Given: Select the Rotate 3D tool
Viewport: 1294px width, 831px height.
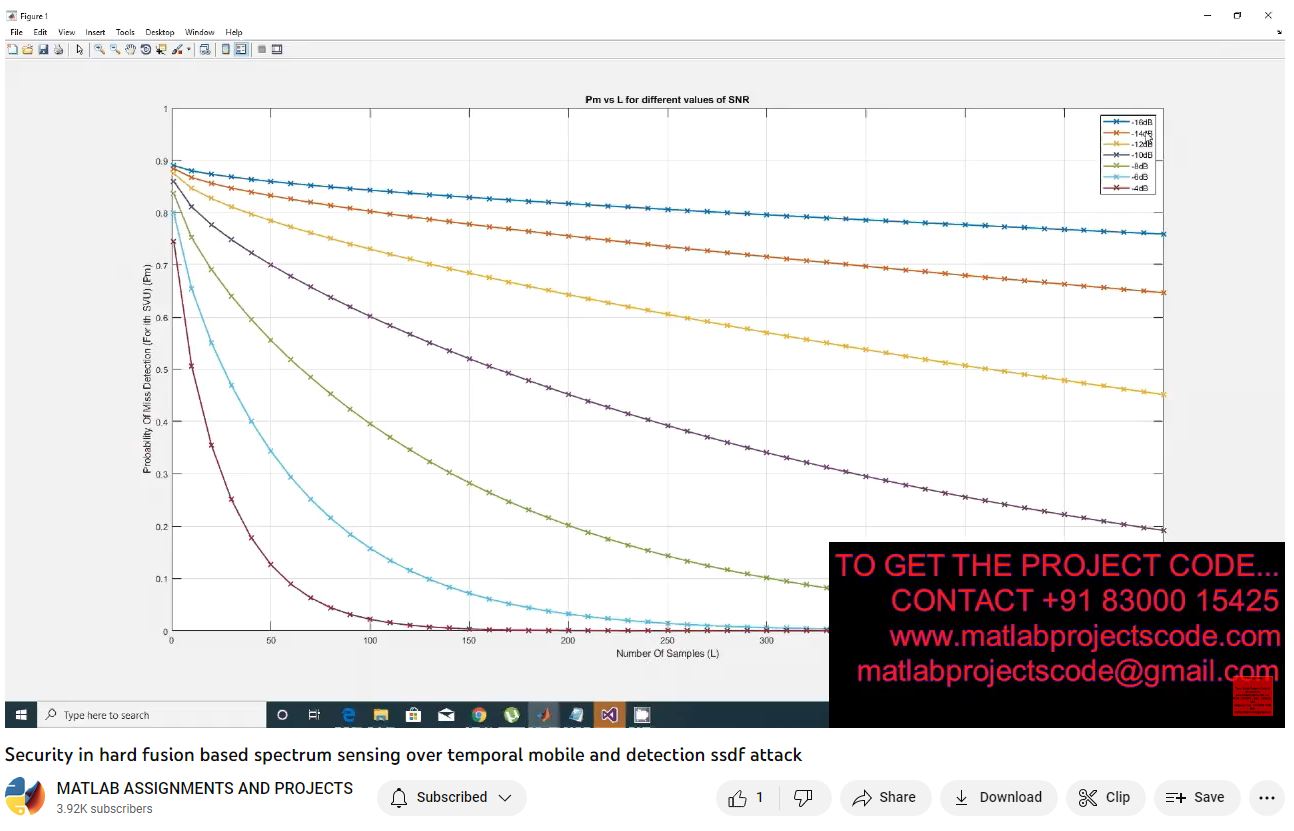Looking at the screenshot, I should click(146, 49).
